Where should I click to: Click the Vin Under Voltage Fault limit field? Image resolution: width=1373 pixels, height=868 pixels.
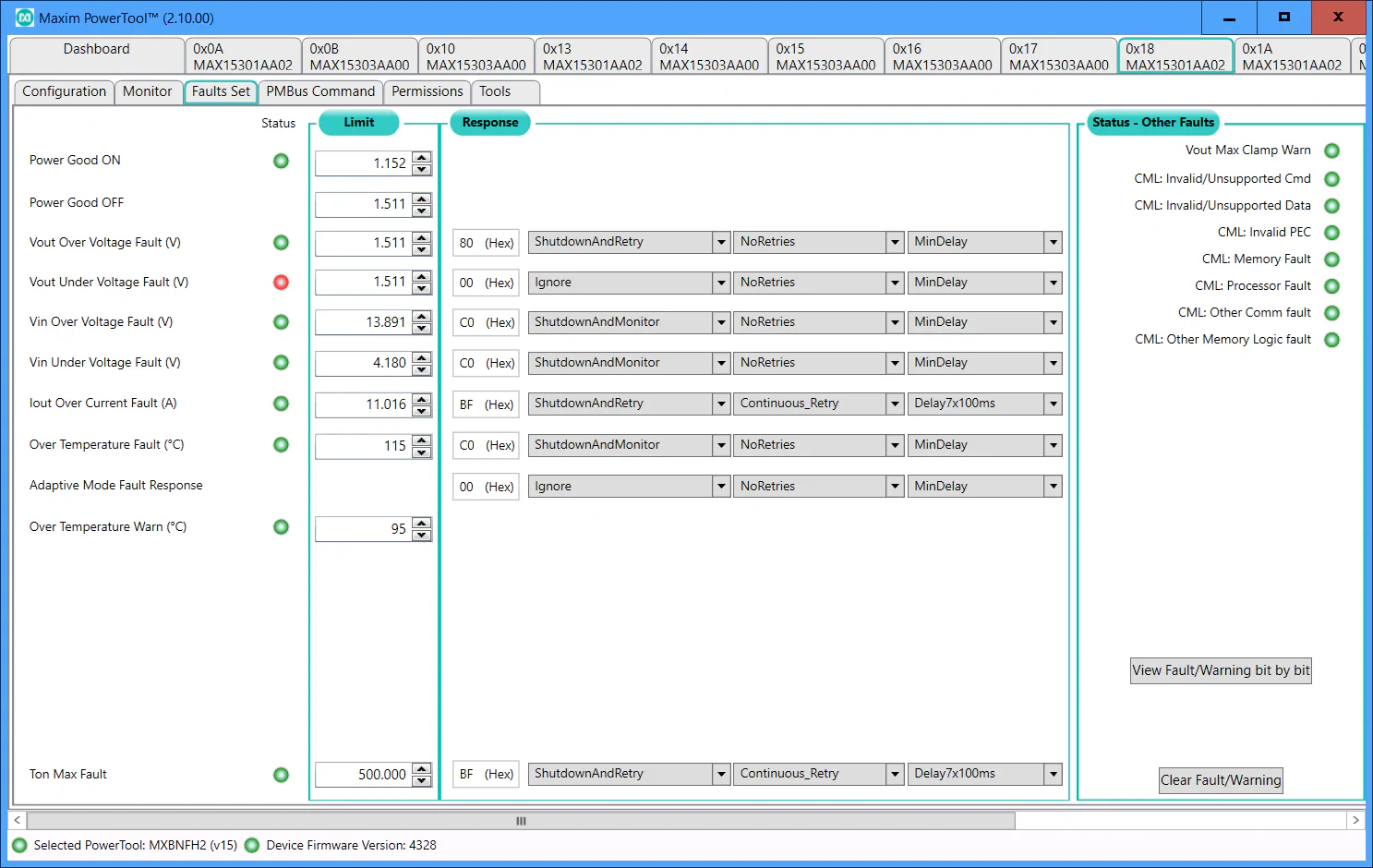point(364,363)
